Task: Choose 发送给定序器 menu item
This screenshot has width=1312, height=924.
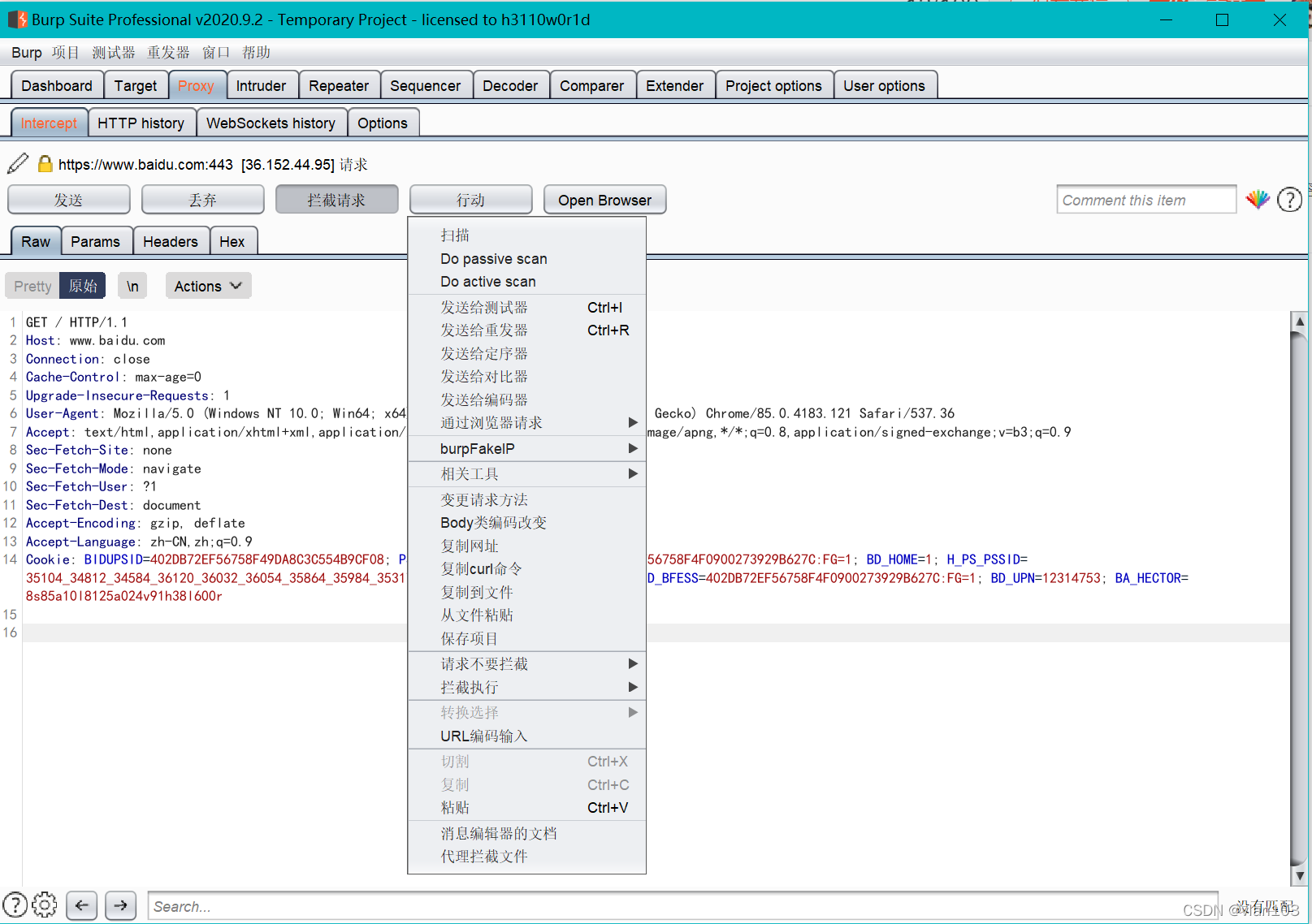Action: pos(526,354)
